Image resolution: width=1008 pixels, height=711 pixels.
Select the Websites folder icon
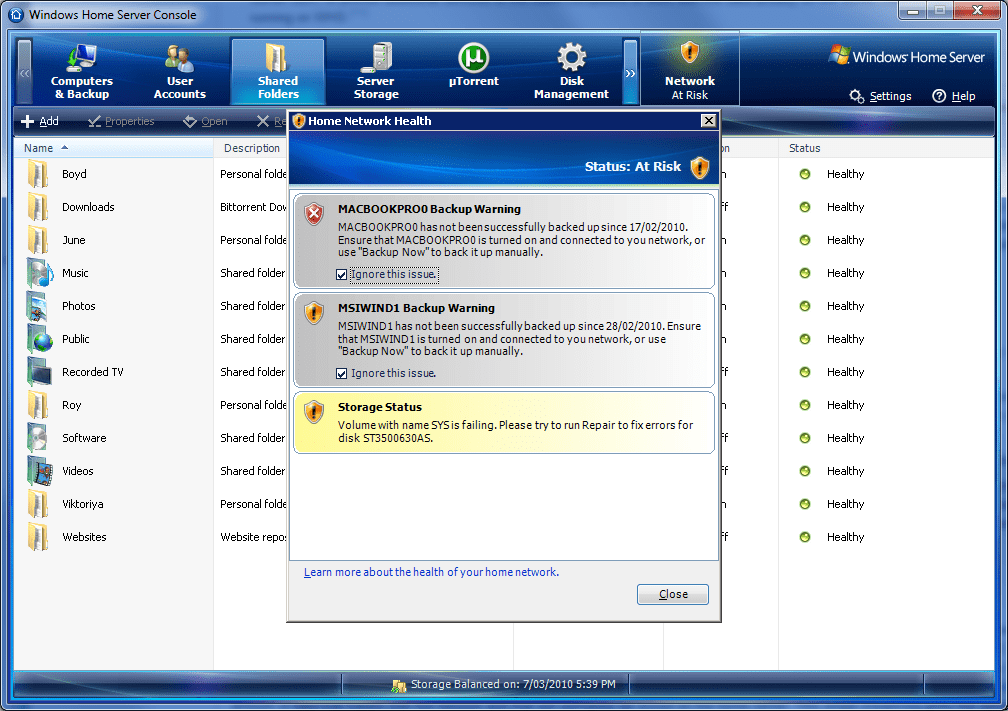(x=38, y=537)
